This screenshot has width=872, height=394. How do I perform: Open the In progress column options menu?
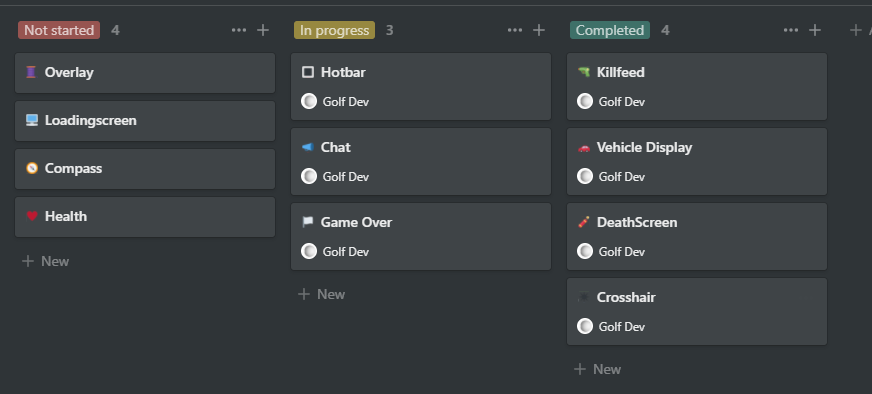[514, 30]
